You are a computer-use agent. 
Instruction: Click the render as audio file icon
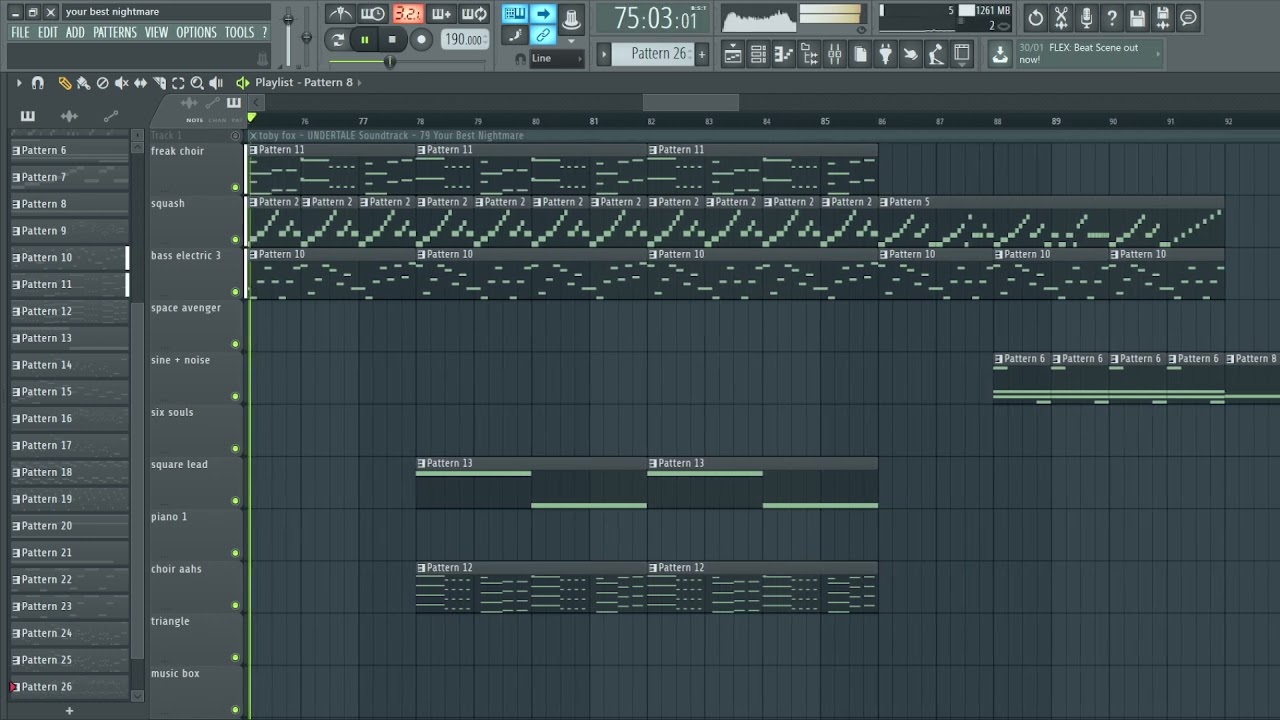[x=1162, y=17]
